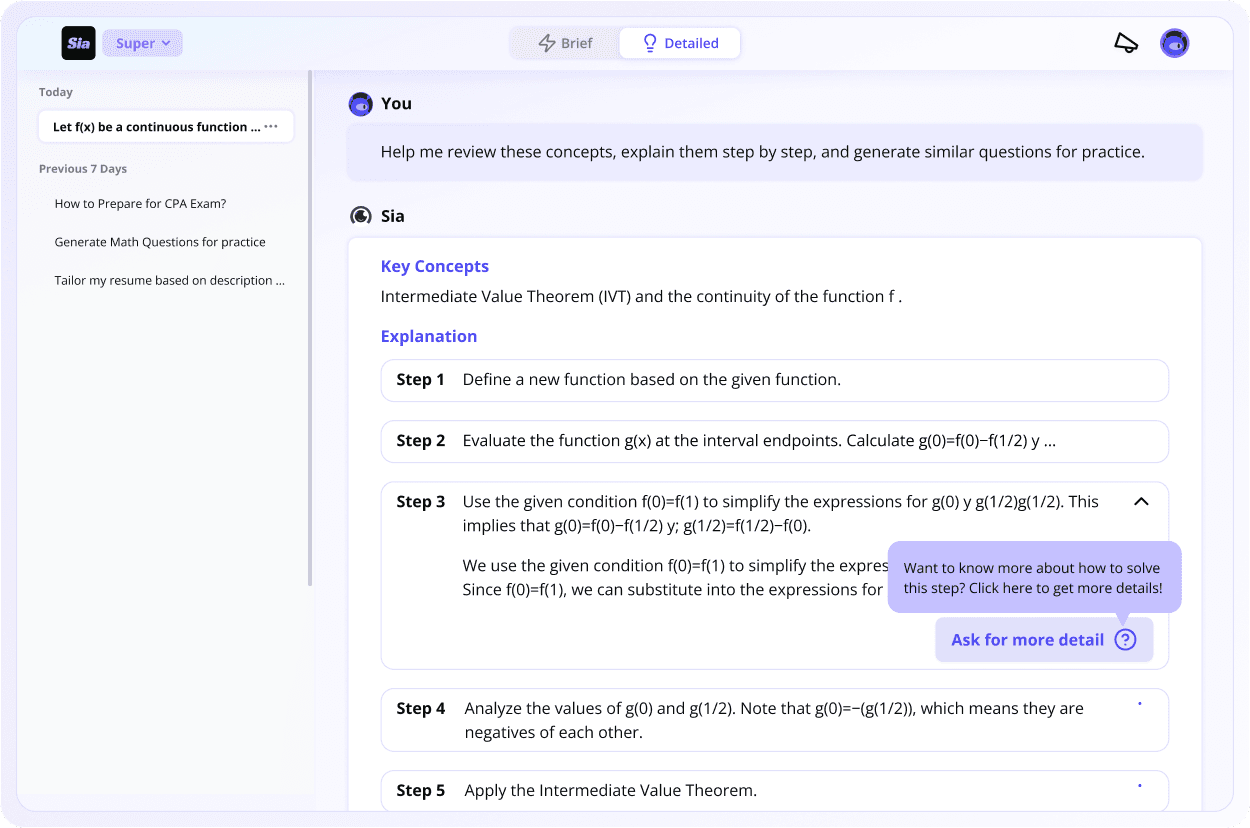Open announcements via the megaphone icon

click(1126, 43)
